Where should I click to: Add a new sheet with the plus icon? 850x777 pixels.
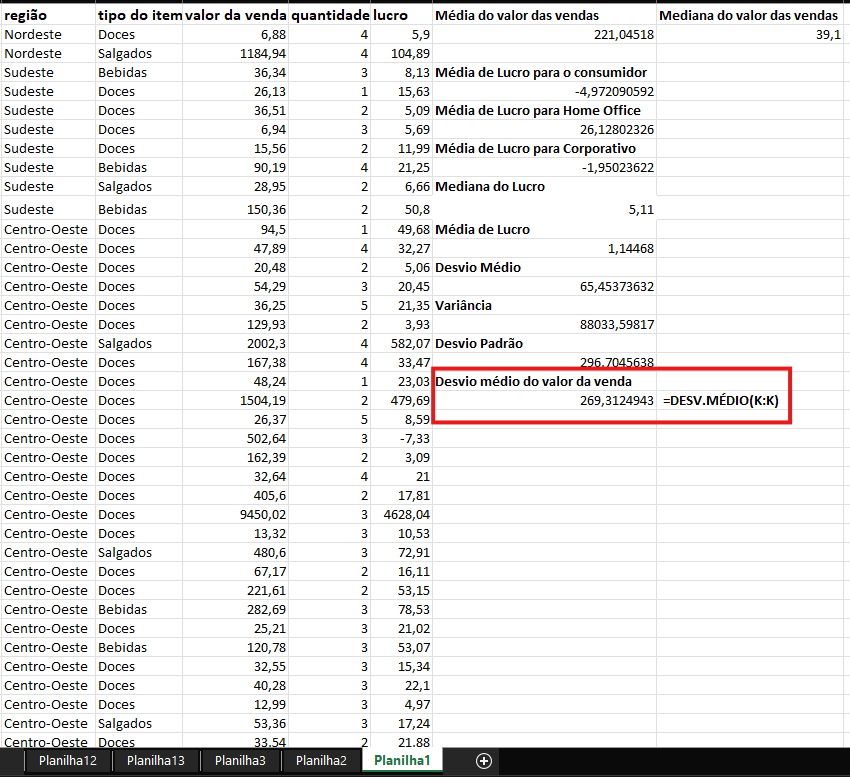click(x=484, y=761)
